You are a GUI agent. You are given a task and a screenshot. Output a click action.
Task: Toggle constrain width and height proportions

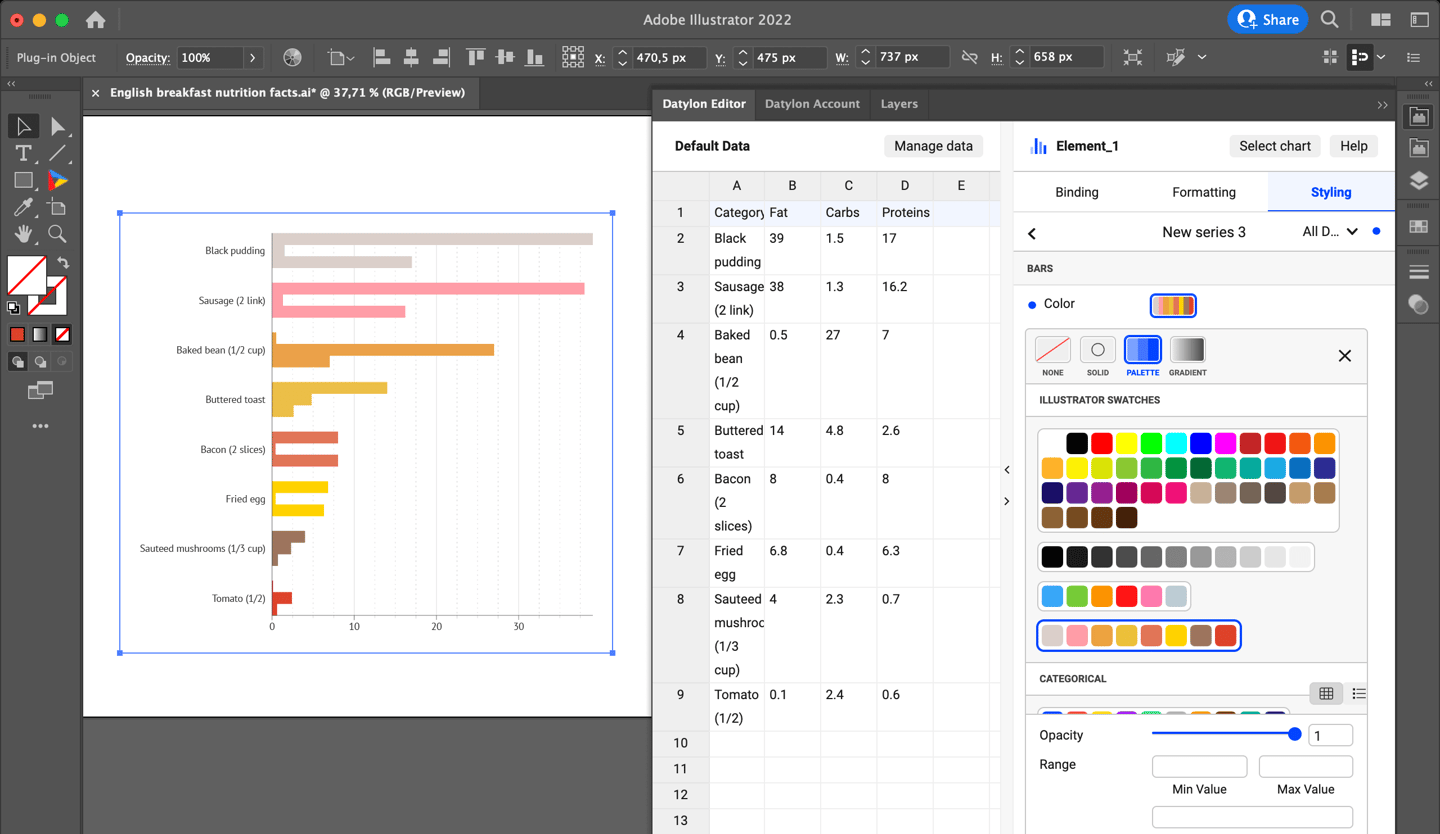click(968, 57)
